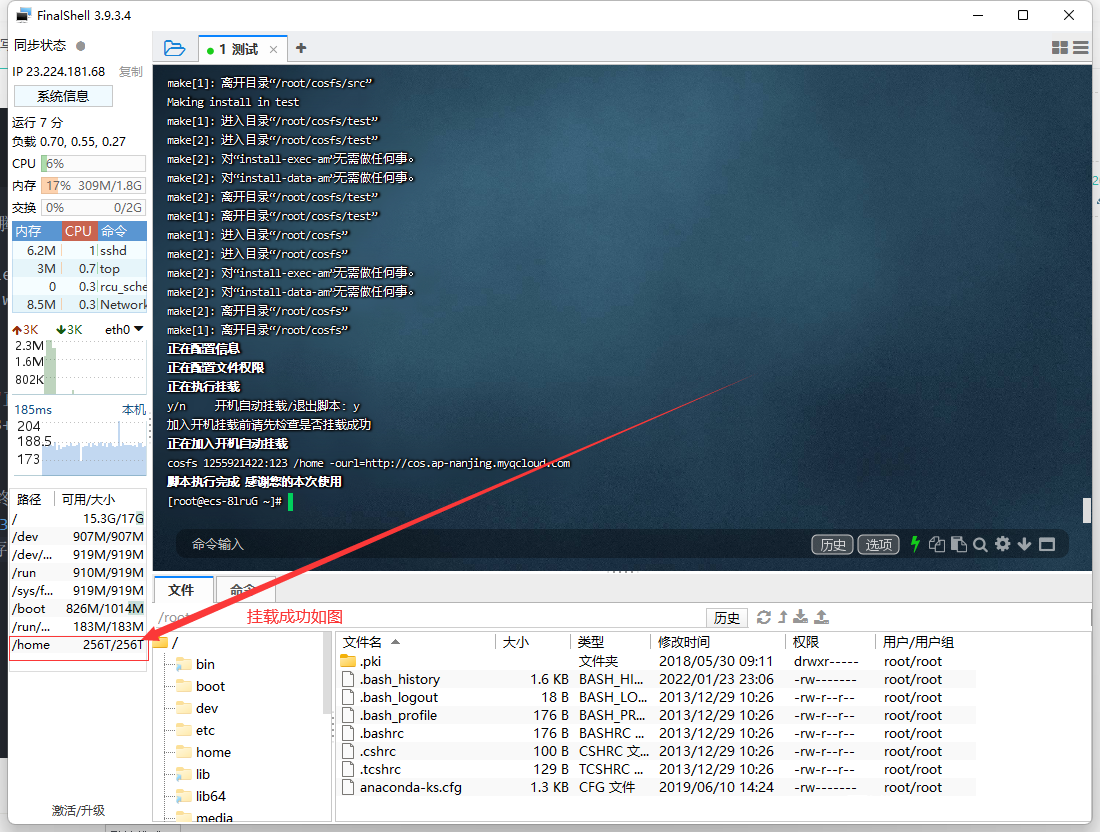The width and height of the screenshot is (1100, 832).
Task: Select the .bash_profile file
Action: coord(657,716)
